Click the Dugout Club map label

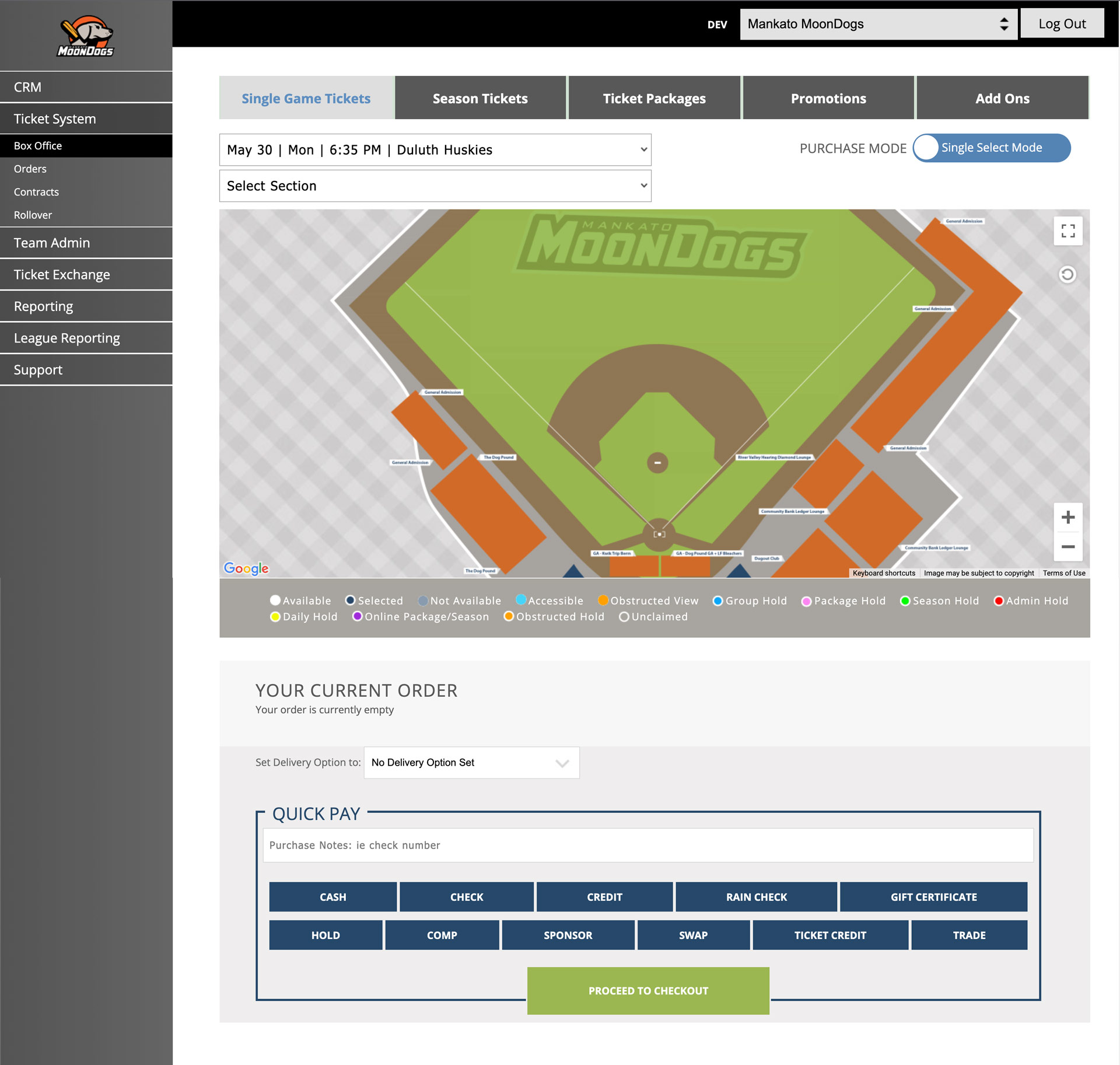[x=766, y=558]
